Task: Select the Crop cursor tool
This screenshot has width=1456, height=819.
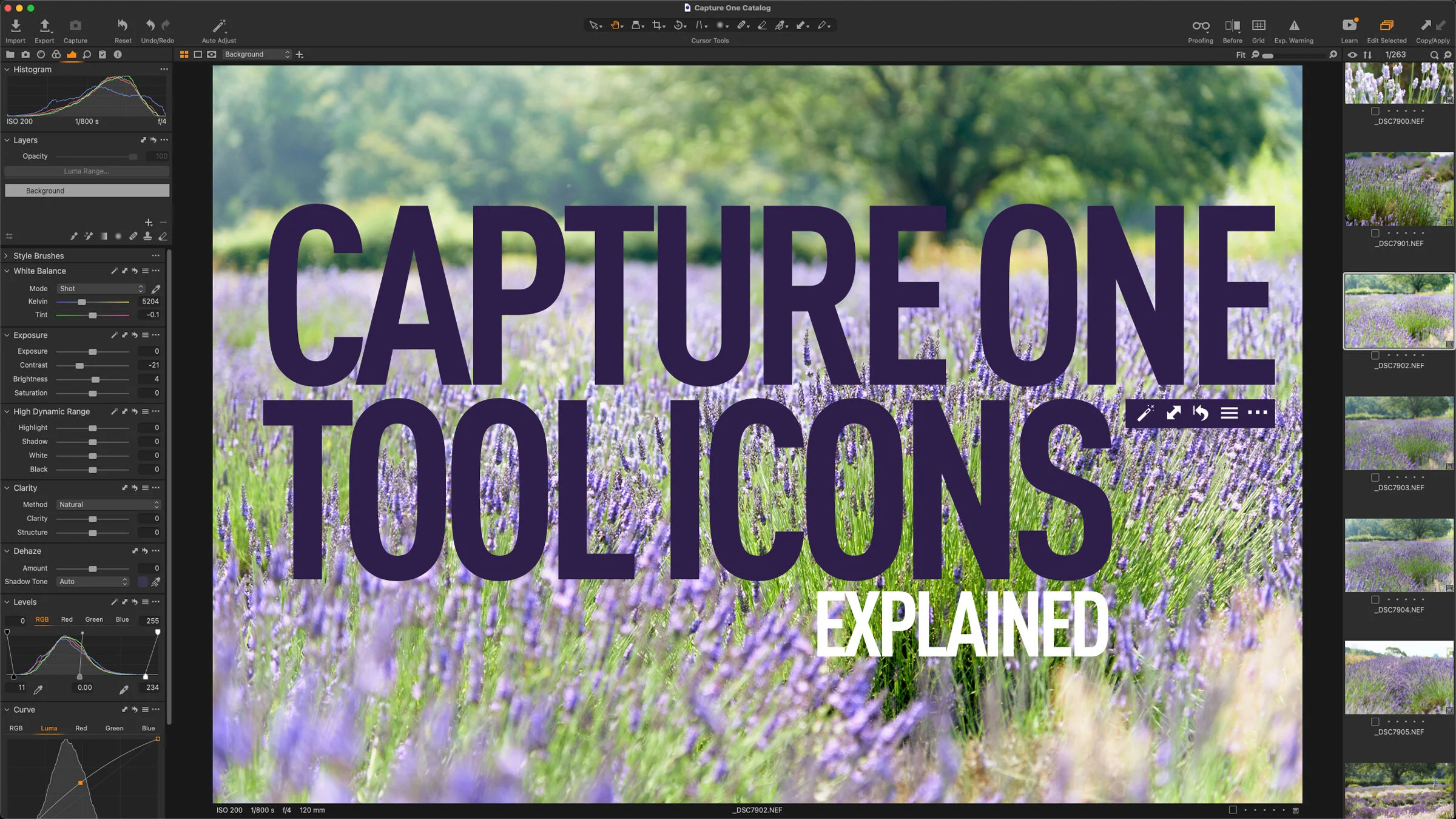Action: pos(657,25)
